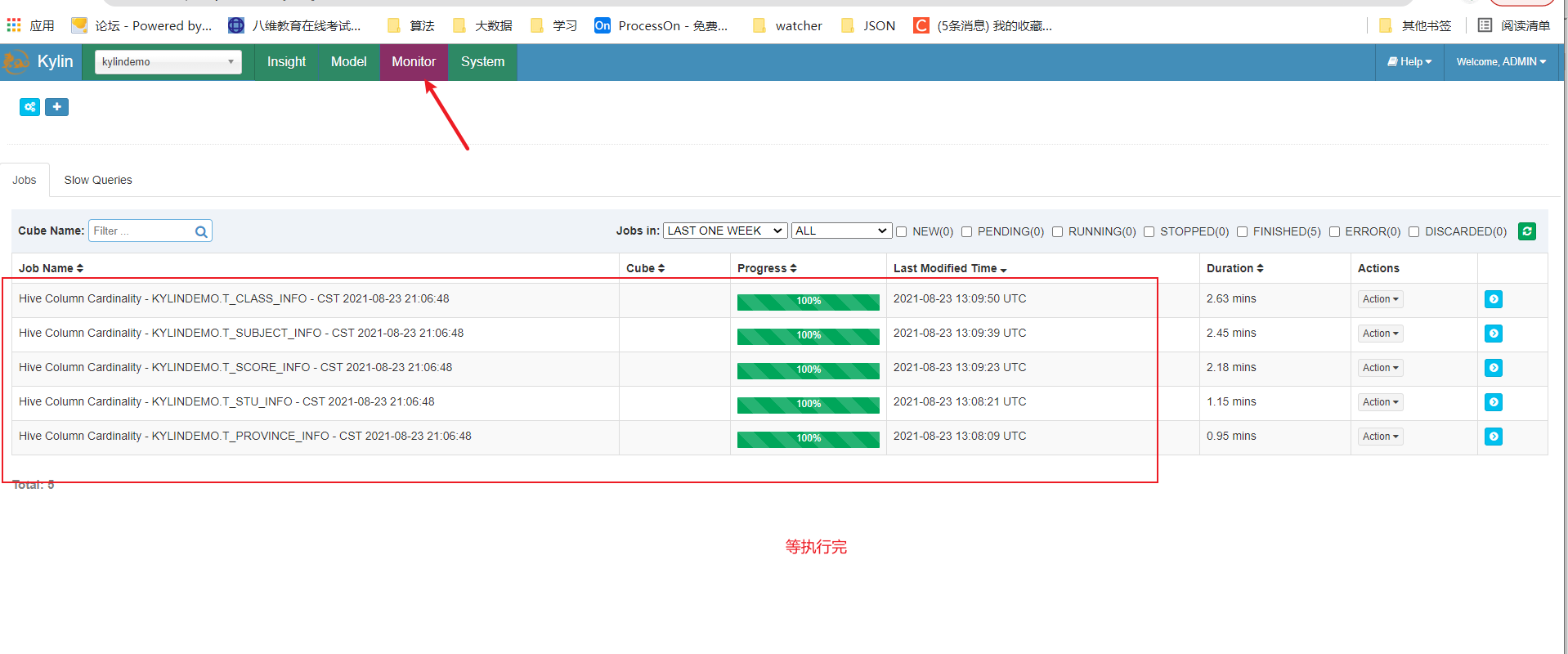The height and width of the screenshot is (654, 1568).
Task: Open the 其他书签 bookmarks folder
Action: pyautogui.click(x=1415, y=25)
